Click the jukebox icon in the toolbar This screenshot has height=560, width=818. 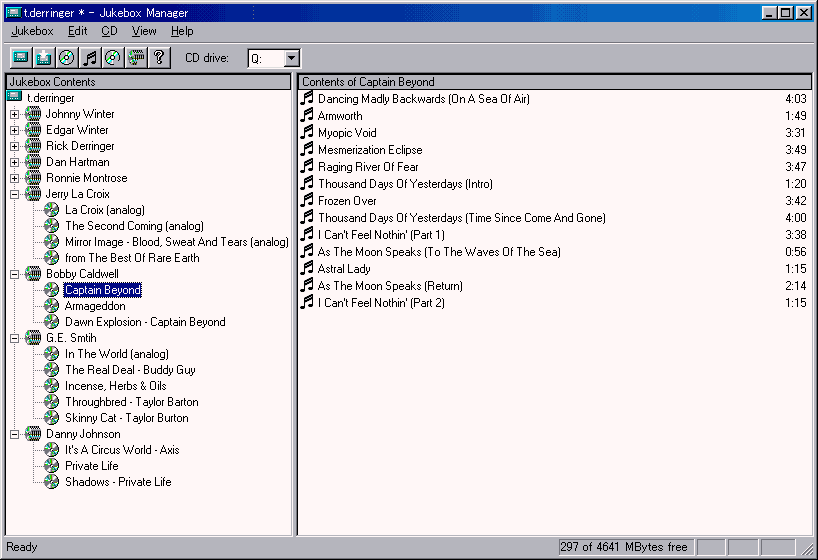tap(20, 58)
